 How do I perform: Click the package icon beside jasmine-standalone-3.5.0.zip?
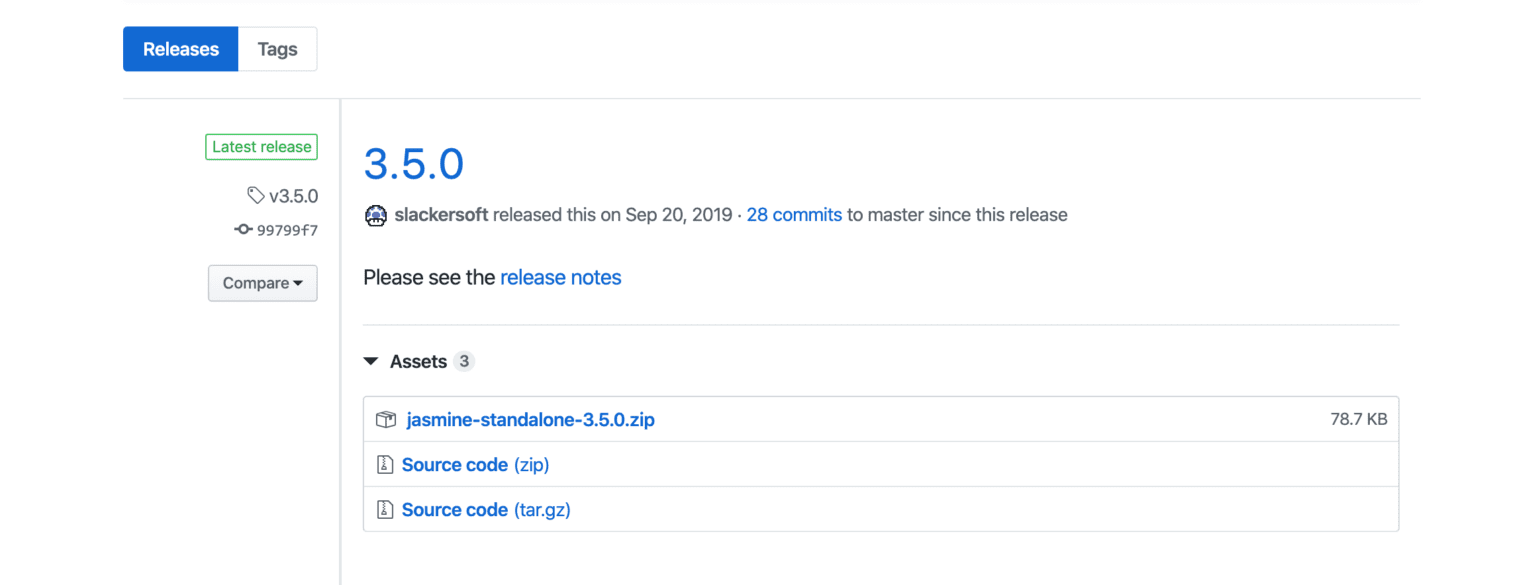tap(385, 419)
